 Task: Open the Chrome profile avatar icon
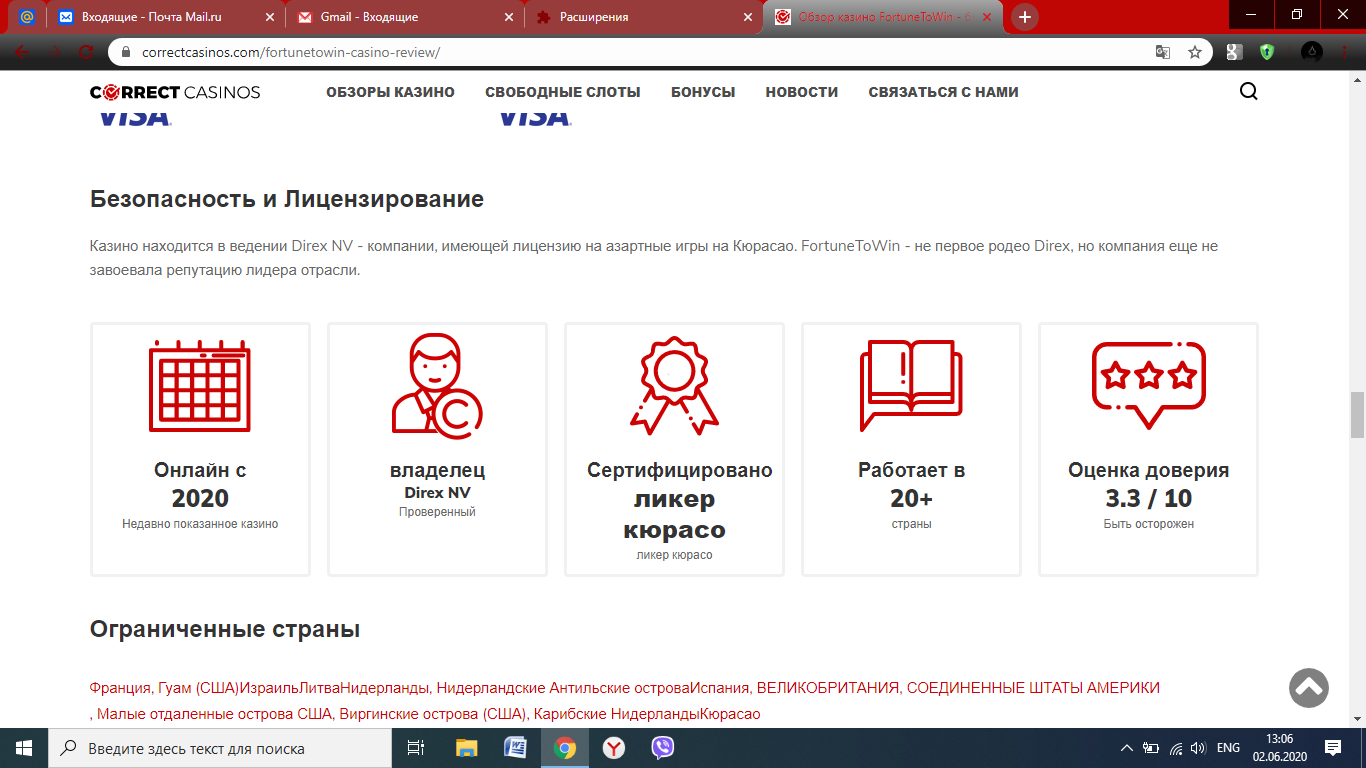point(1312,52)
